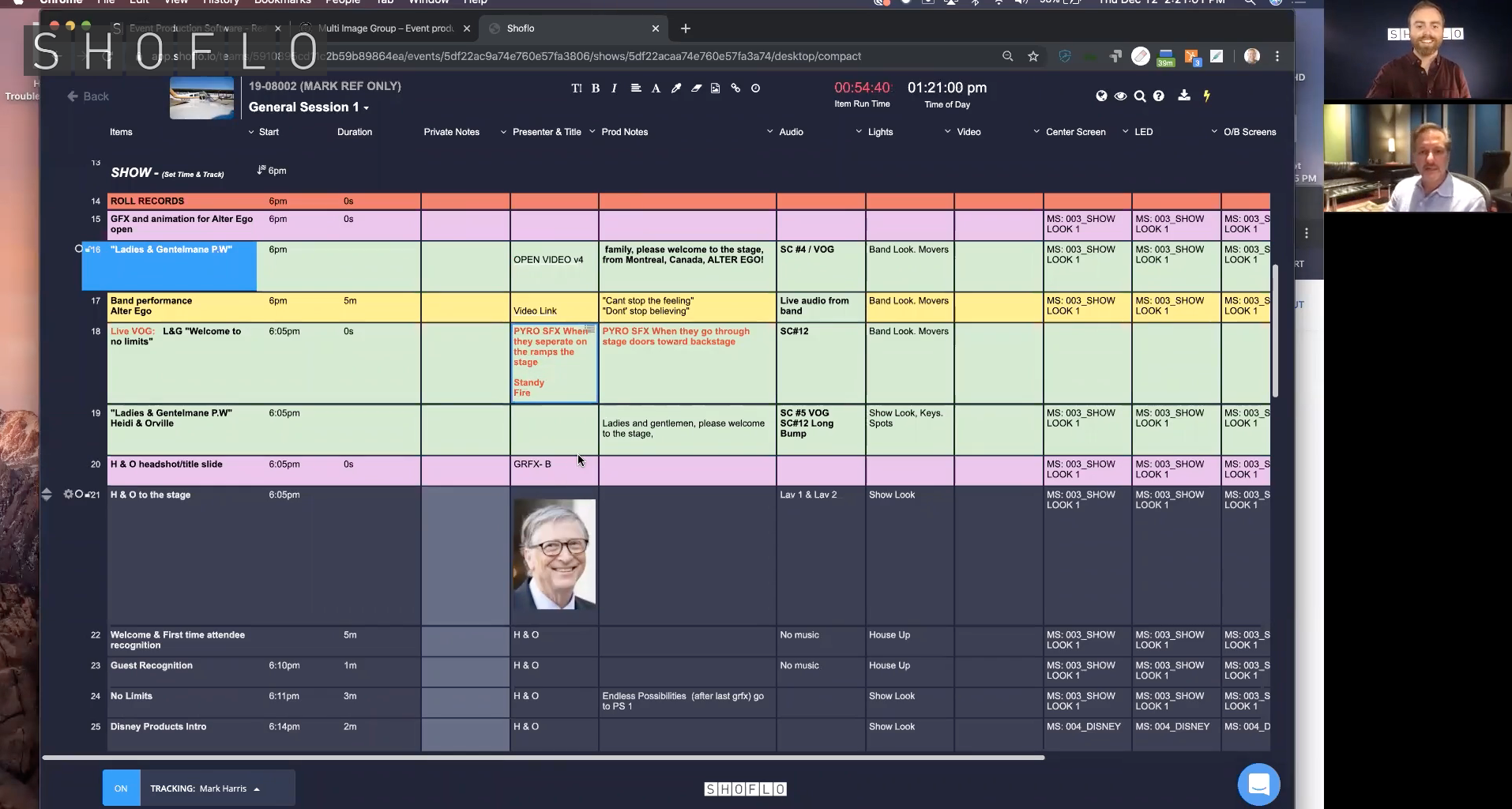Toggle circle marker on row 21
The image size is (1512, 809).
79,495
